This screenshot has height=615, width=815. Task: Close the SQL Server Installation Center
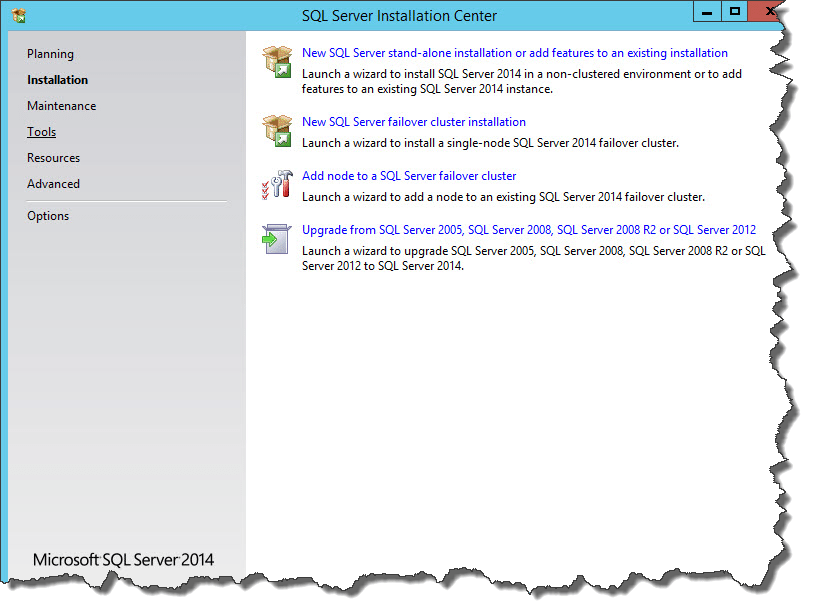769,12
